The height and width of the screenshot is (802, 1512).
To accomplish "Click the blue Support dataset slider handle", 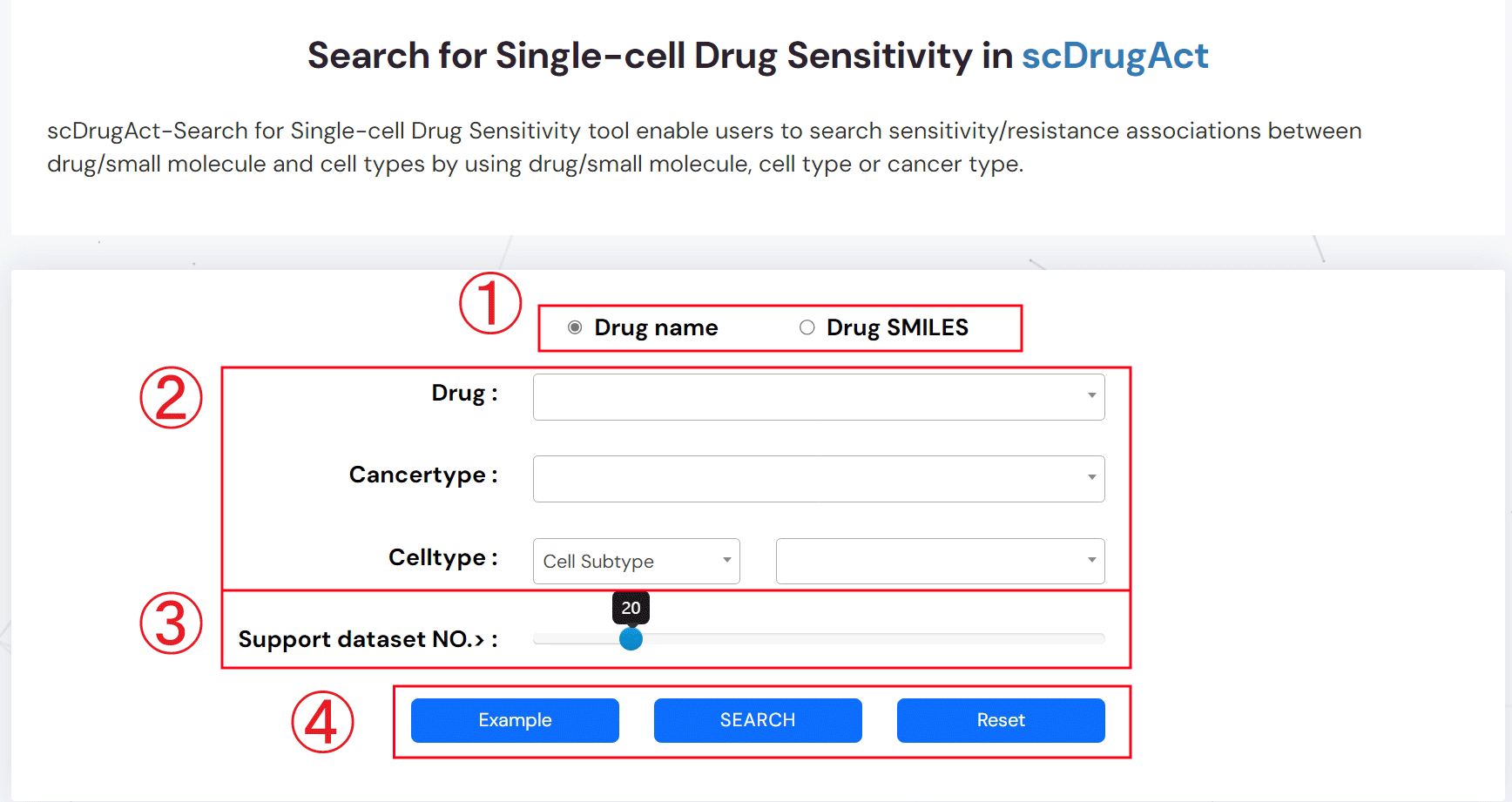I will pyautogui.click(x=631, y=639).
